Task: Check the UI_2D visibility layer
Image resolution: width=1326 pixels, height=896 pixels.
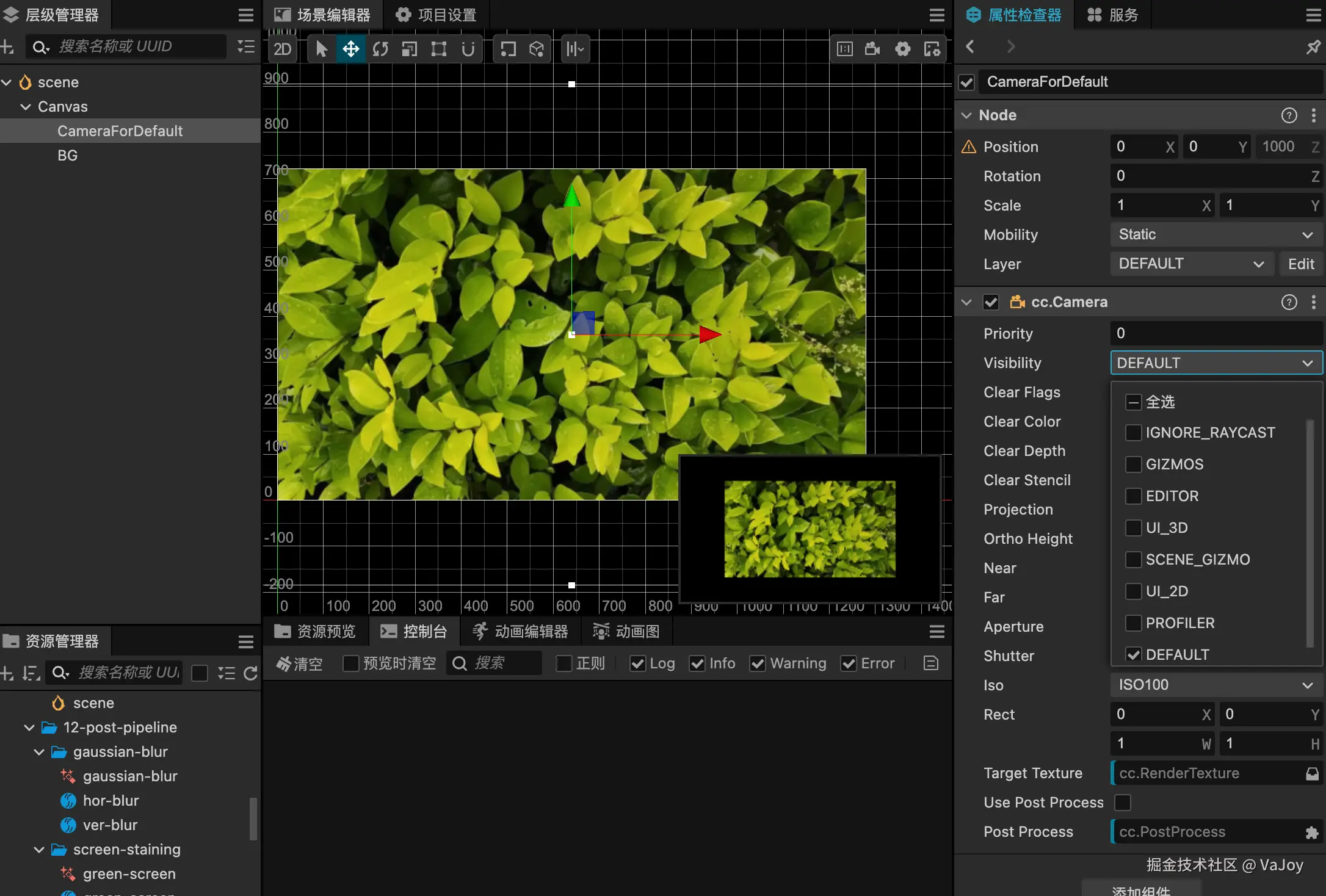Action: click(1133, 591)
